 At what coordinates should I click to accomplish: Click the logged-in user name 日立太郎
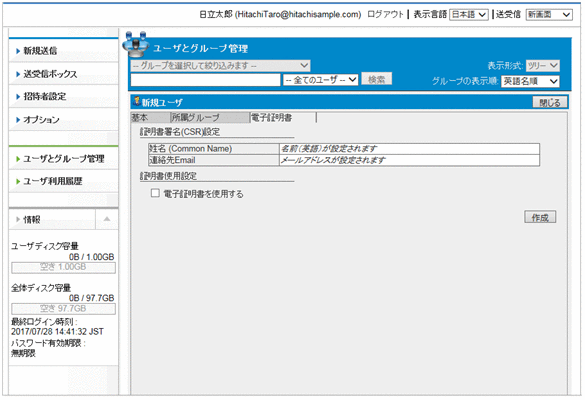(216, 15)
